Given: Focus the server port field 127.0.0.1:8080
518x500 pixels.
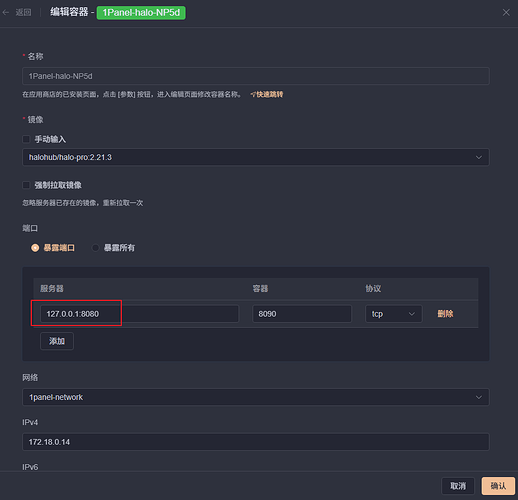Looking at the screenshot, I should coord(139,314).
